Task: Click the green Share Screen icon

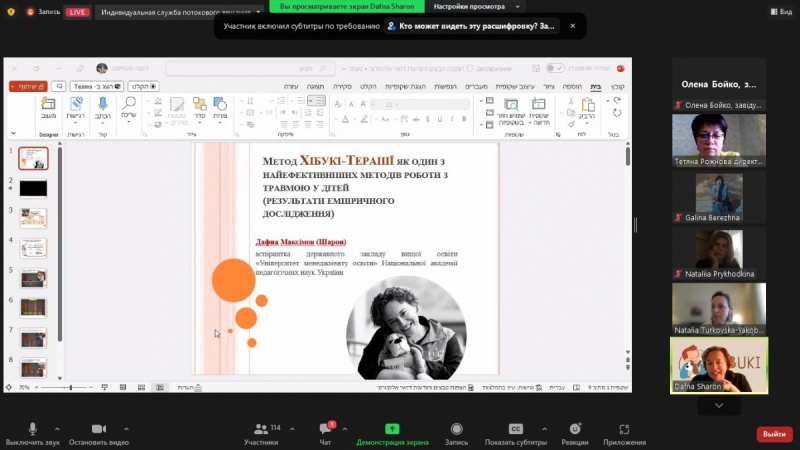Action: click(392, 429)
